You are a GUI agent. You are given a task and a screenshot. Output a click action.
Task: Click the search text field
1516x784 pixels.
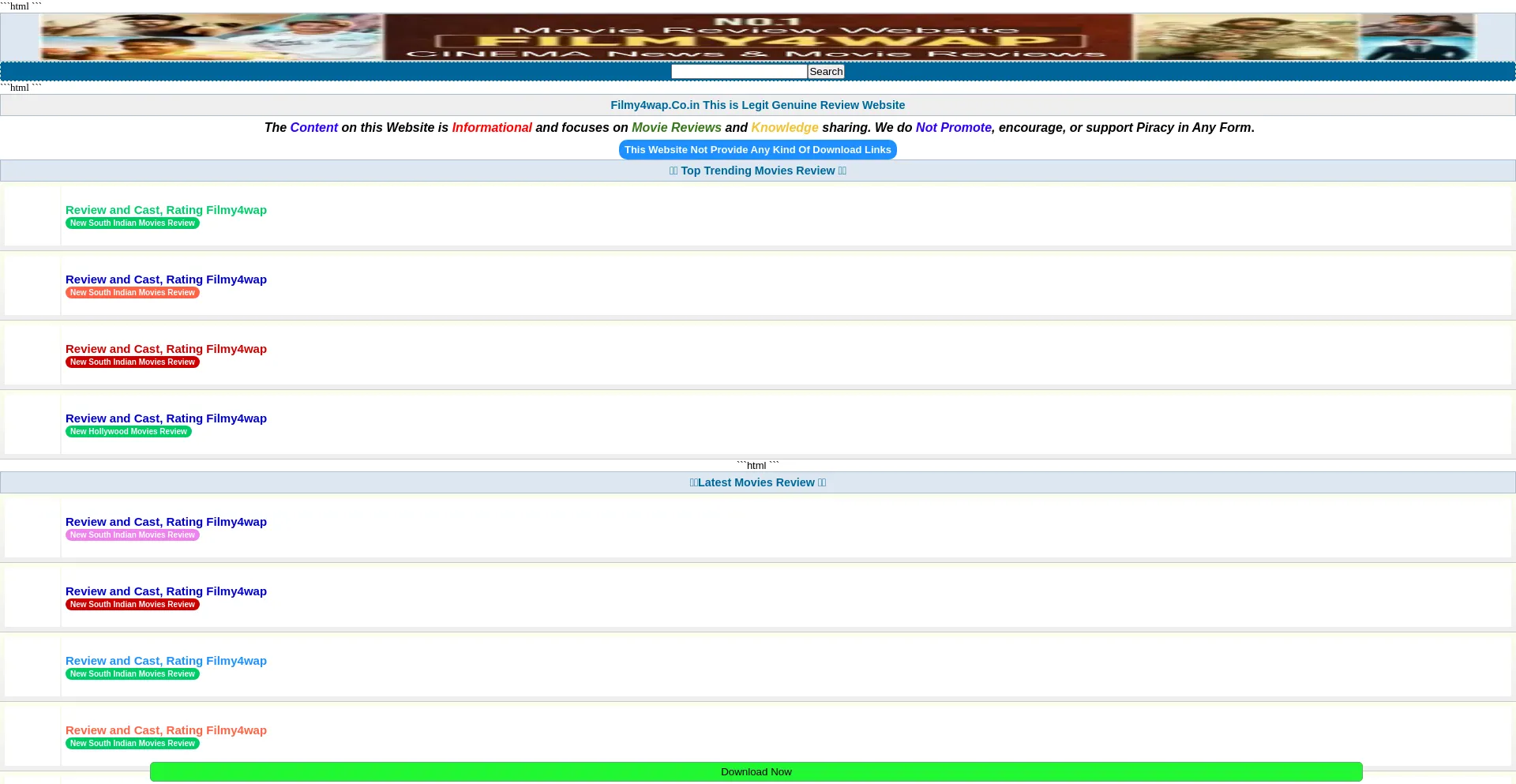[x=739, y=72]
